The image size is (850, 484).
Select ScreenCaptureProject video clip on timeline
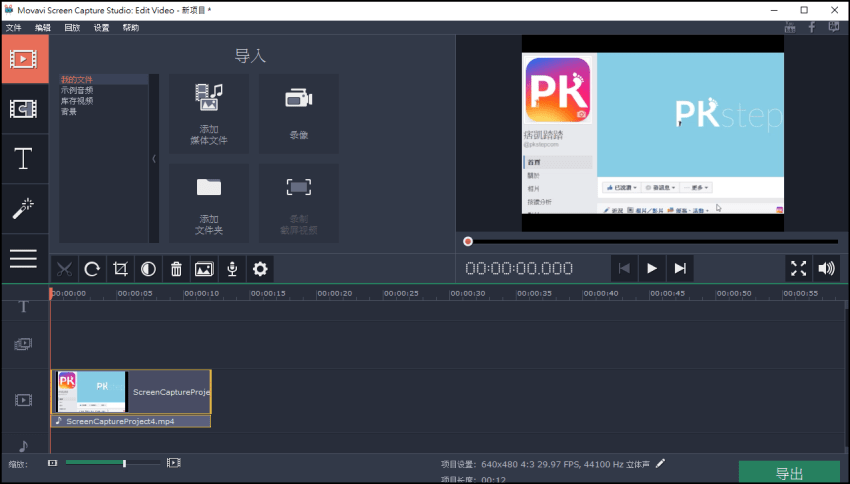pos(131,392)
